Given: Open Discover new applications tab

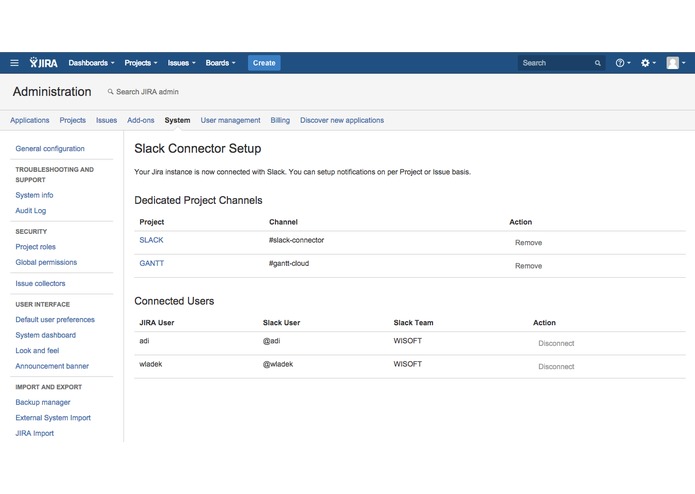Looking at the screenshot, I should click(342, 120).
